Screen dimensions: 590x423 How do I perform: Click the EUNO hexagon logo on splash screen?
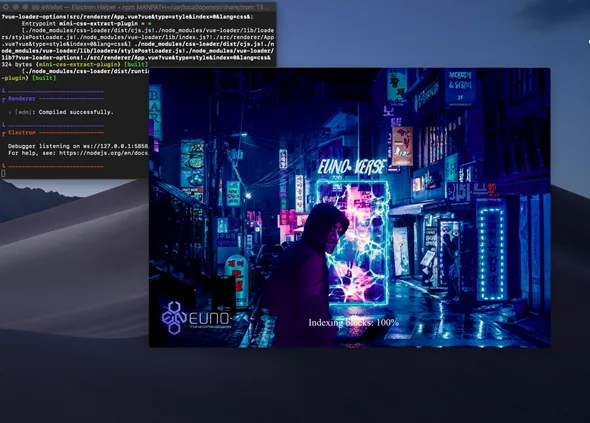(x=174, y=318)
